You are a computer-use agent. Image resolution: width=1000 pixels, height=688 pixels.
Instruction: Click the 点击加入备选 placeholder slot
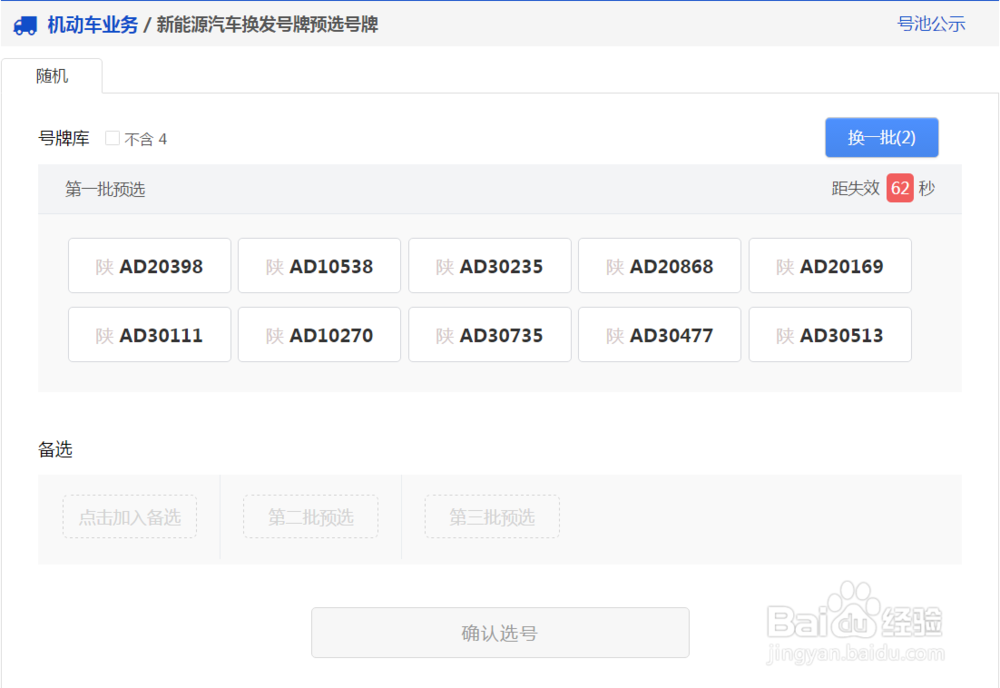(x=129, y=517)
